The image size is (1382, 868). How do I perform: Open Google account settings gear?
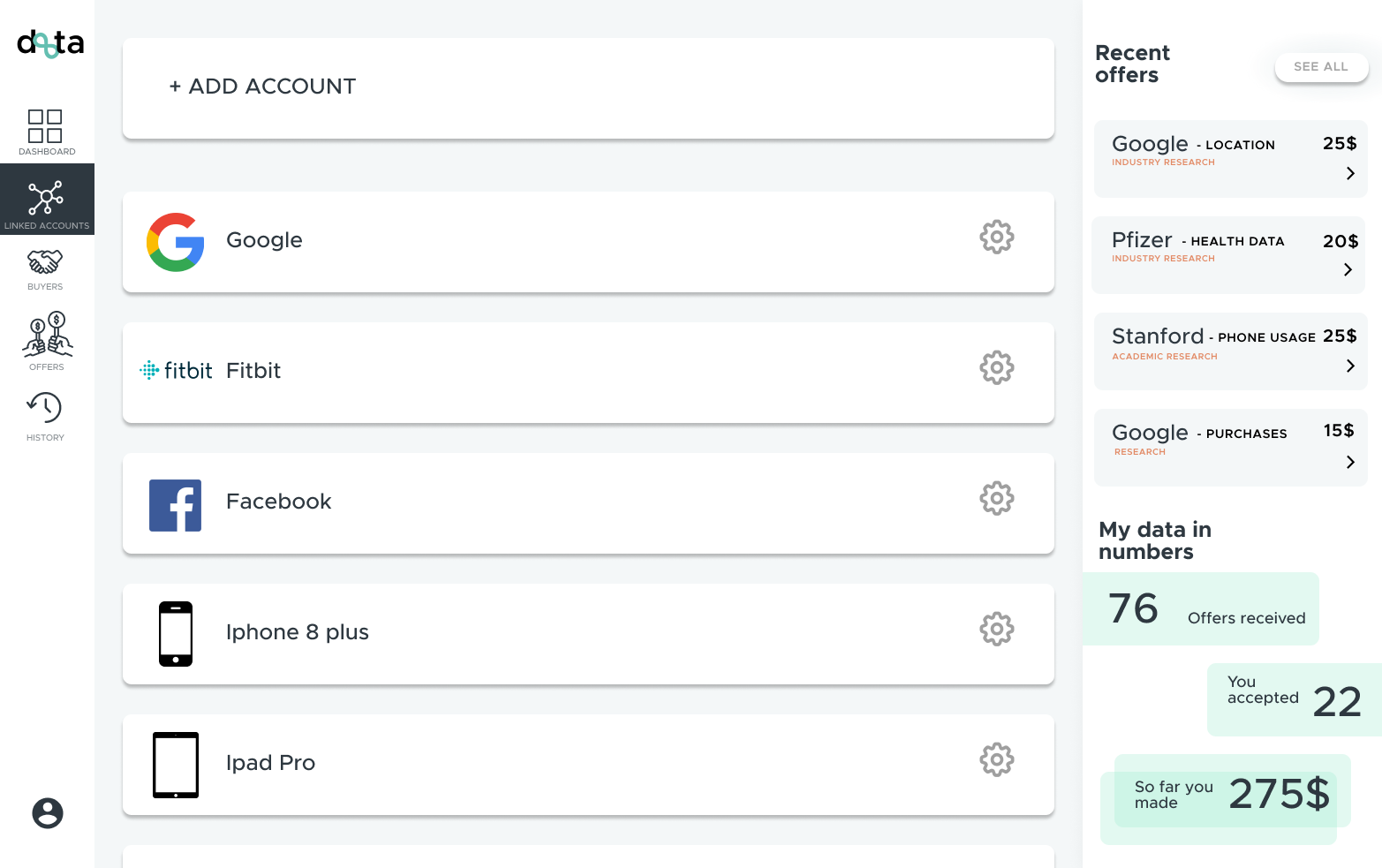pyautogui.click(x=997, y=237)
